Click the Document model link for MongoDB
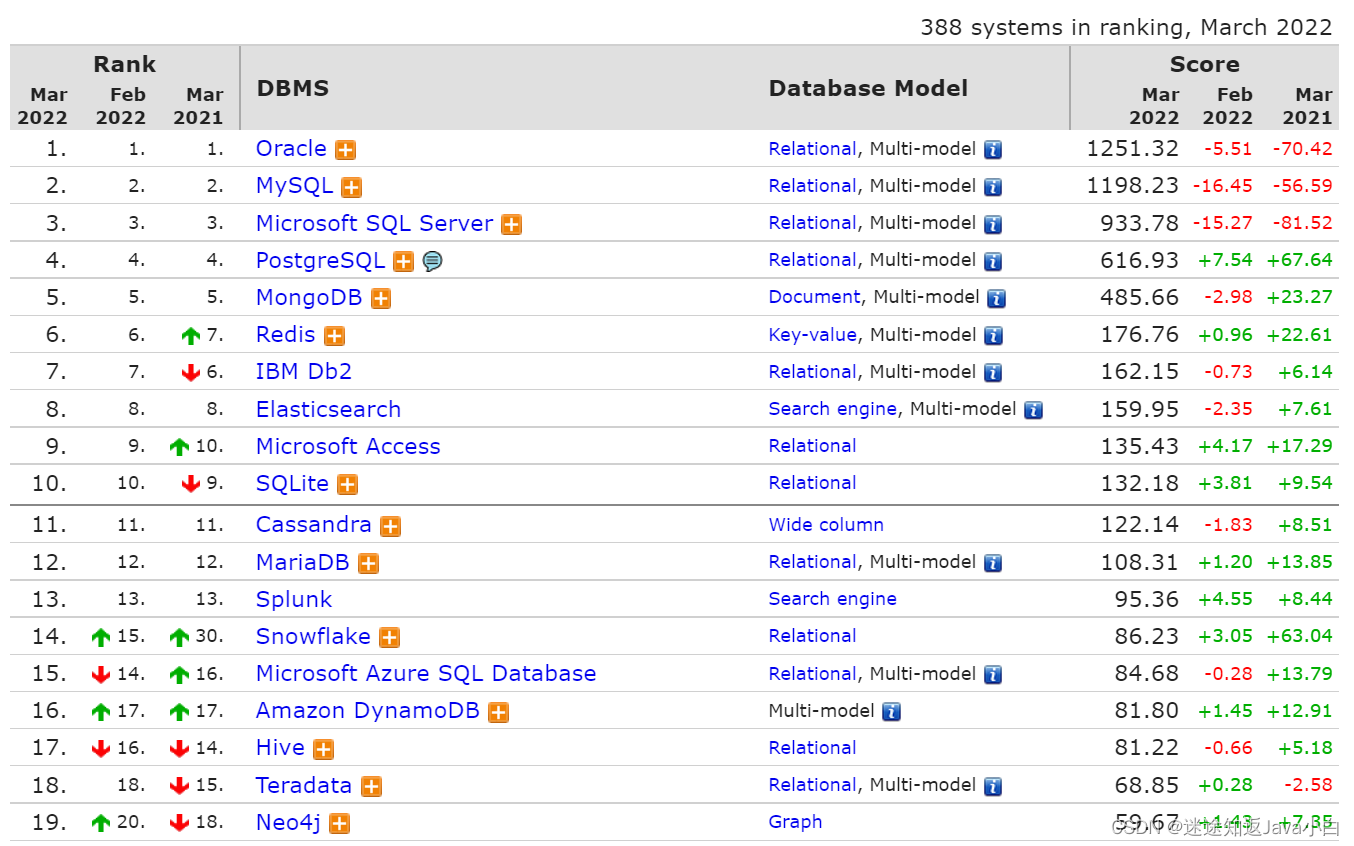This screenshot has width=1354, height=846. pyautogui.click(x=814, y=297)
